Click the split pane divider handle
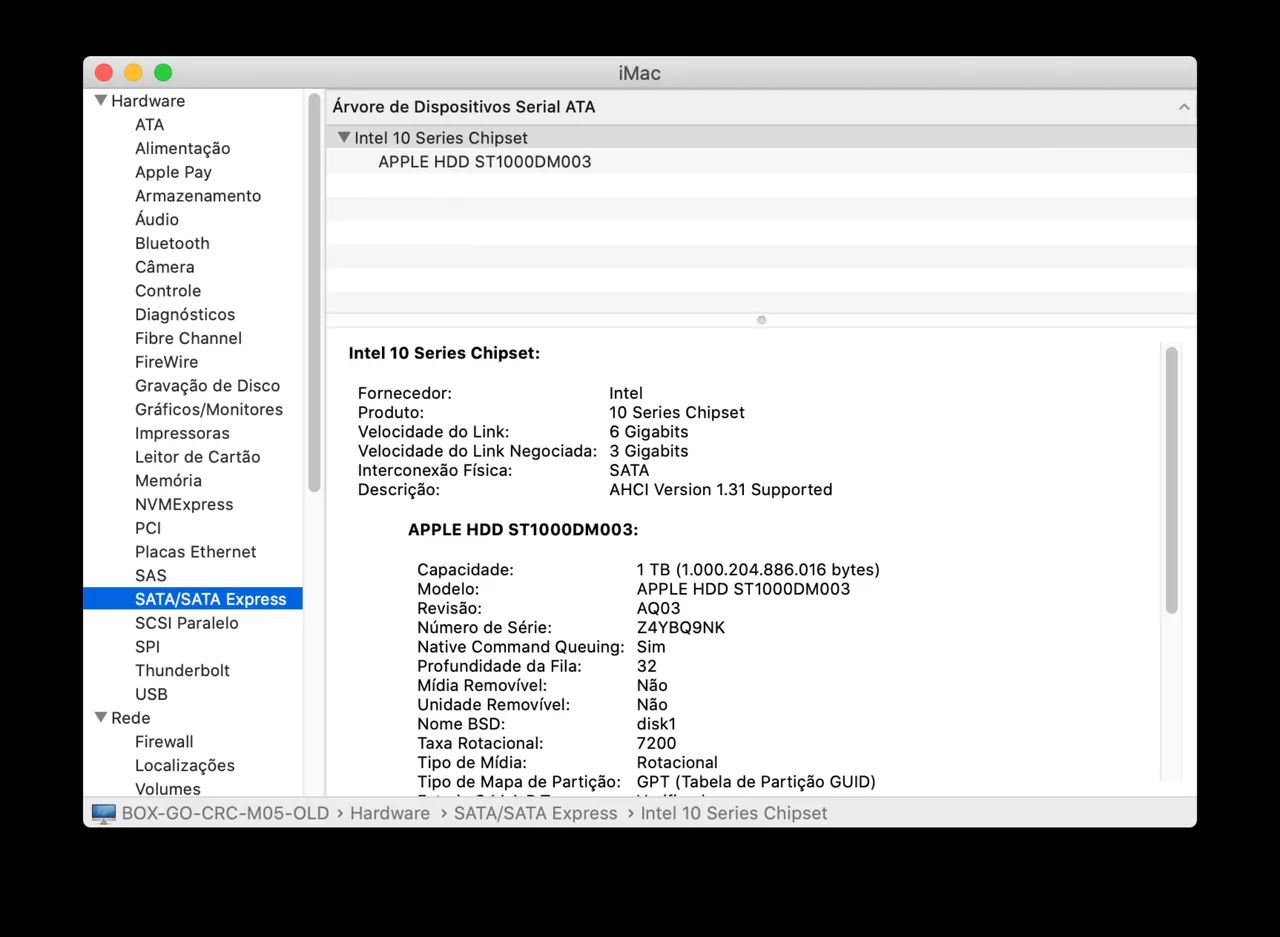This screenshot has width=1280, height=937. [761, 320]
